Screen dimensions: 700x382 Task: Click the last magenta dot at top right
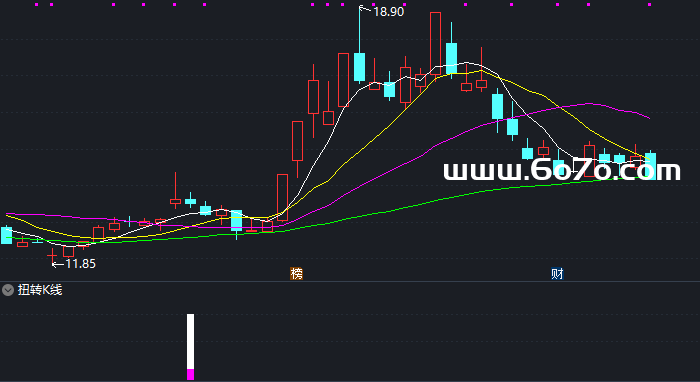coord(650,4)
